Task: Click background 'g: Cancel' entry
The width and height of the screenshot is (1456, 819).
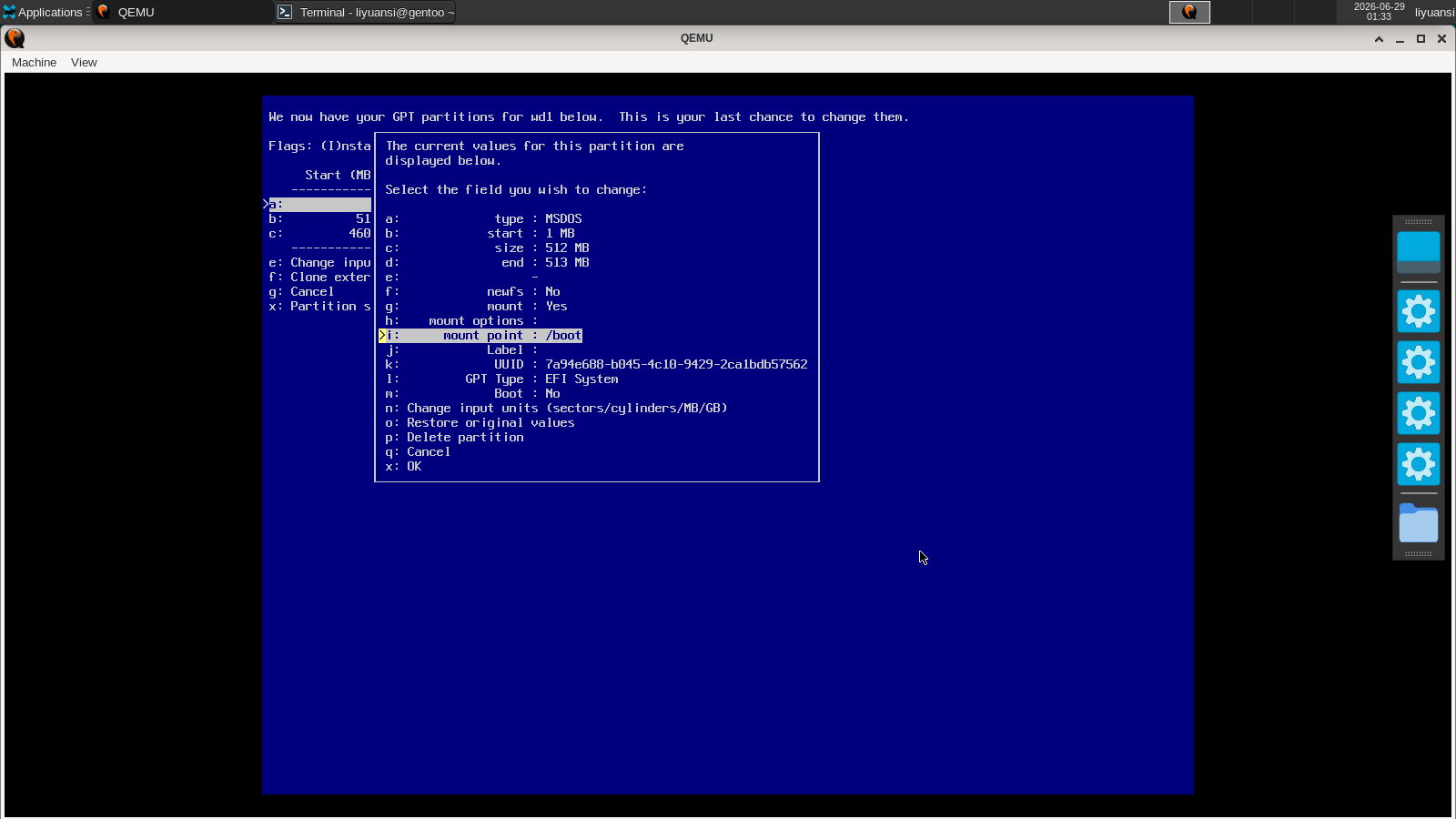Action: tap(301, 292)
